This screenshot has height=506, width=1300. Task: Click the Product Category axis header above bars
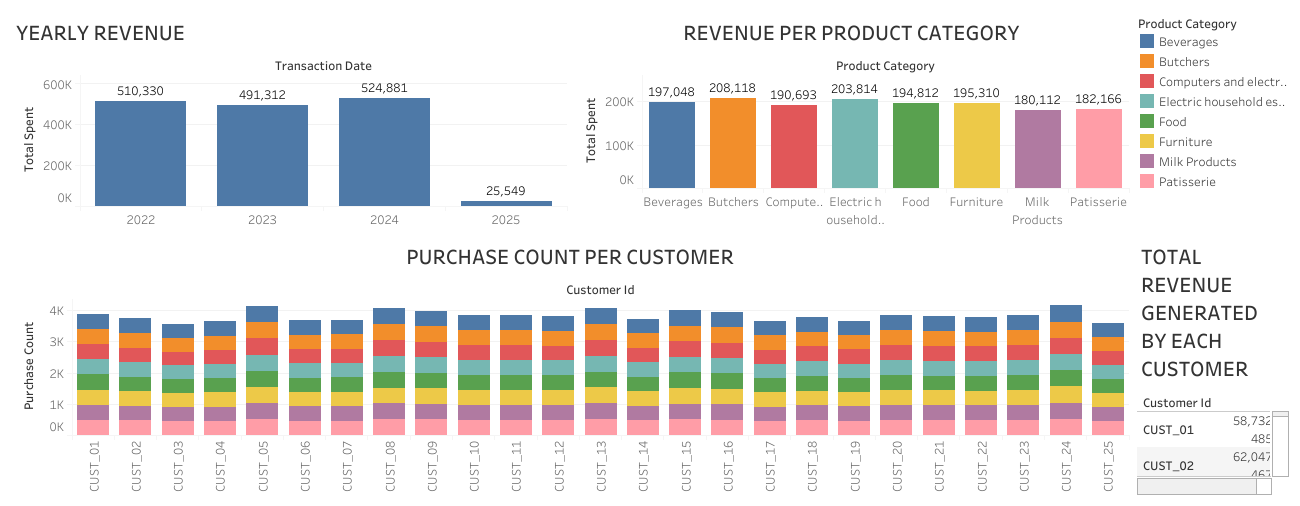(885, 66)
